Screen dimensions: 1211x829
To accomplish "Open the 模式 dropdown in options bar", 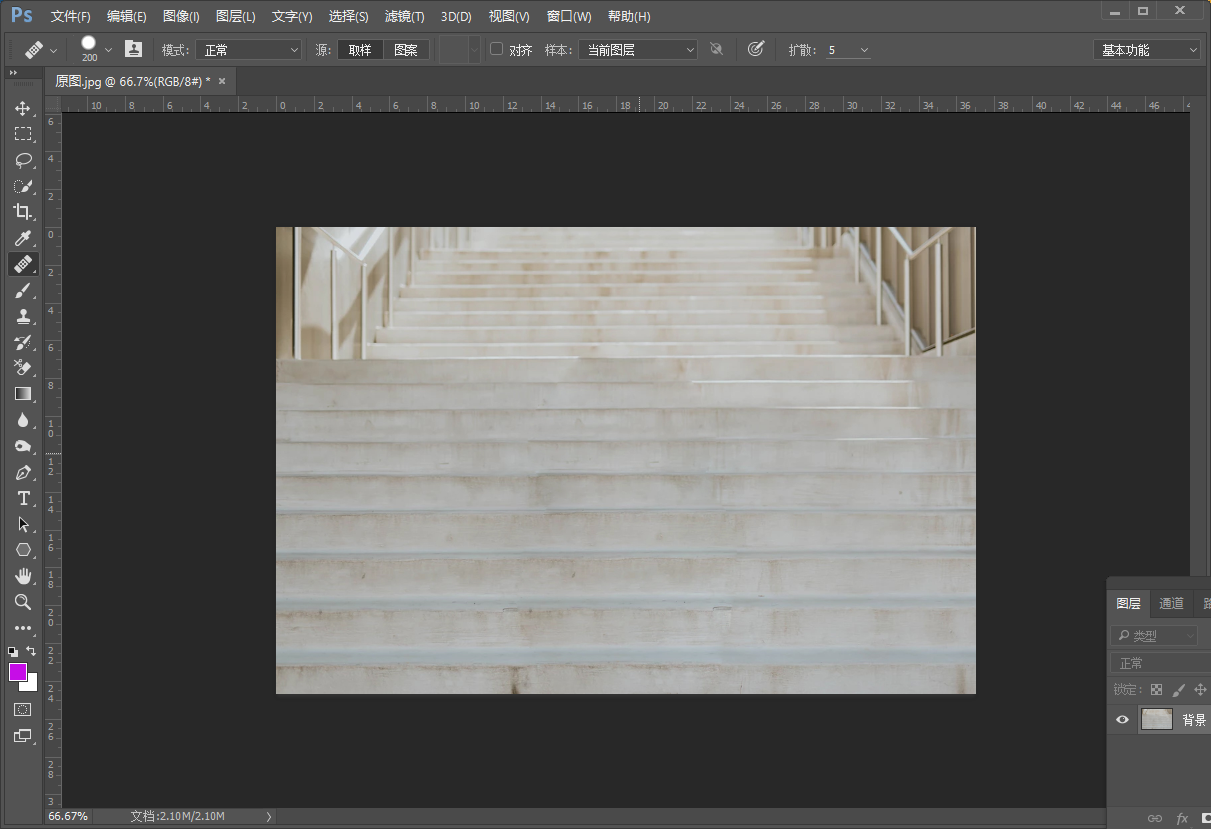I will [248, 50].
